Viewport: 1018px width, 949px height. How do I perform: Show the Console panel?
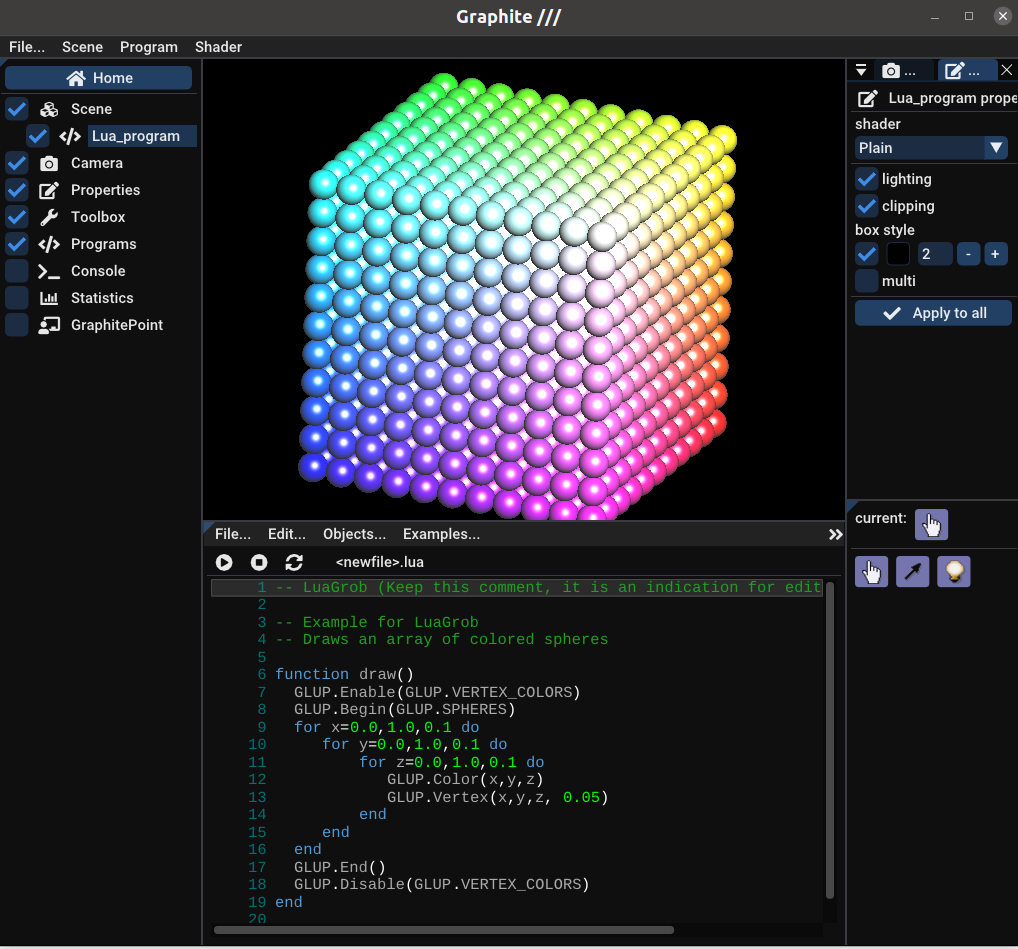click(17, 271)
